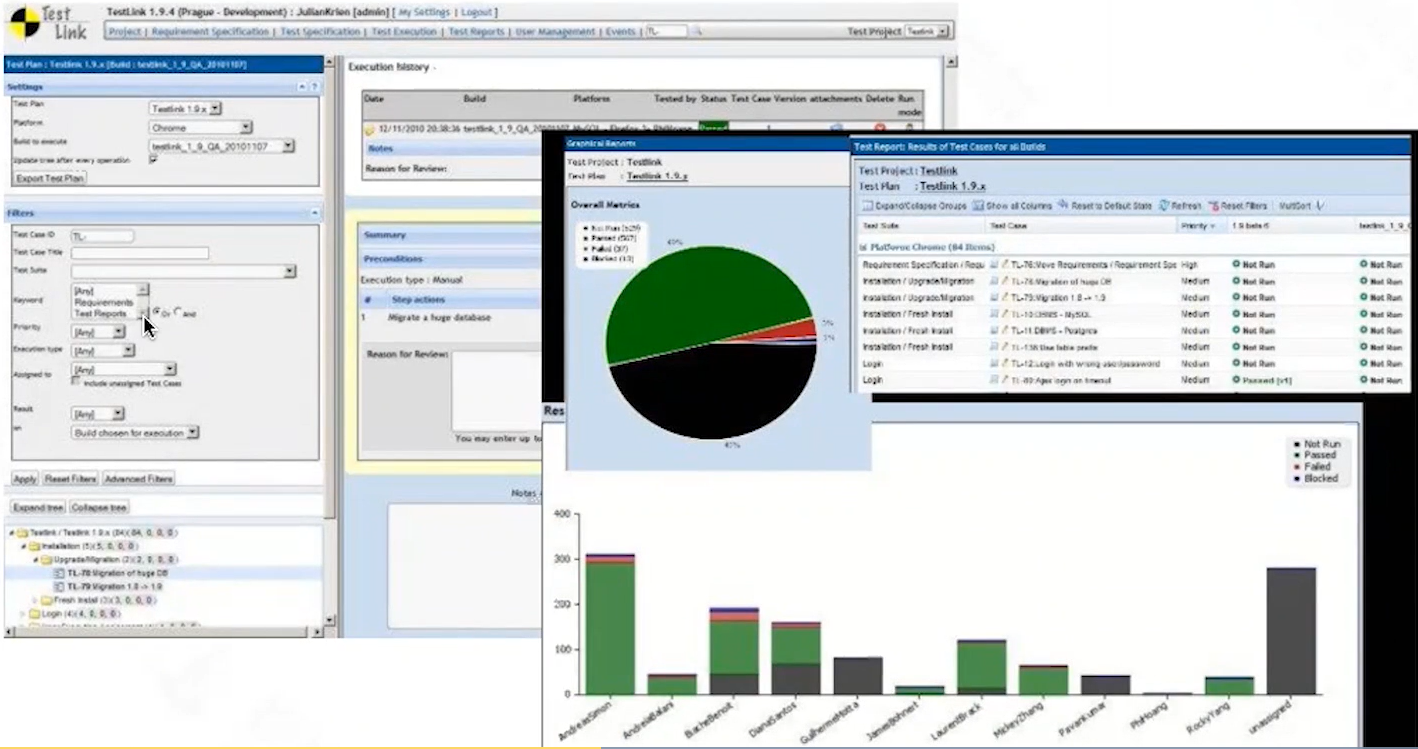Open the Execution type filter dropdown
The width and height of the screenshot is (1418, 749).
[x=102, y=351]
